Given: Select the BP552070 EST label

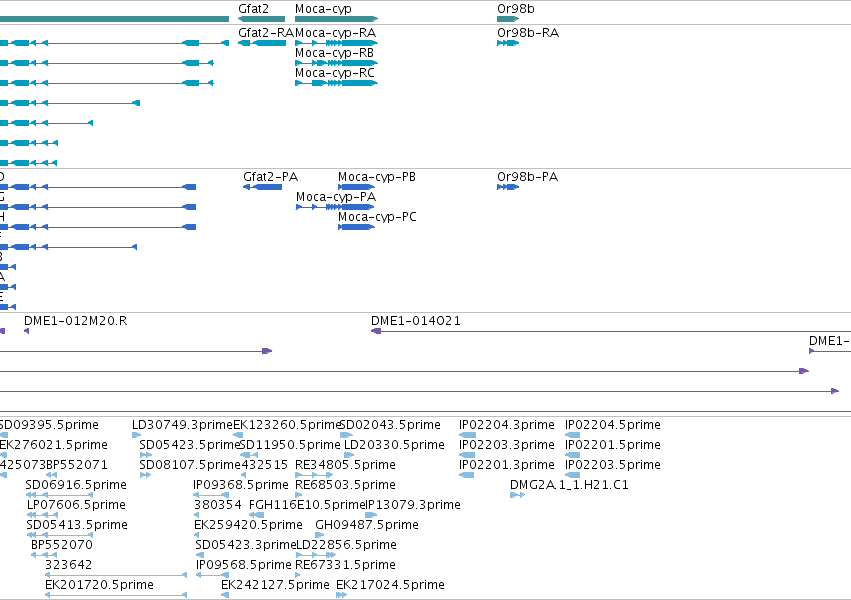Looking at the screenshot, I should [61, 545].
